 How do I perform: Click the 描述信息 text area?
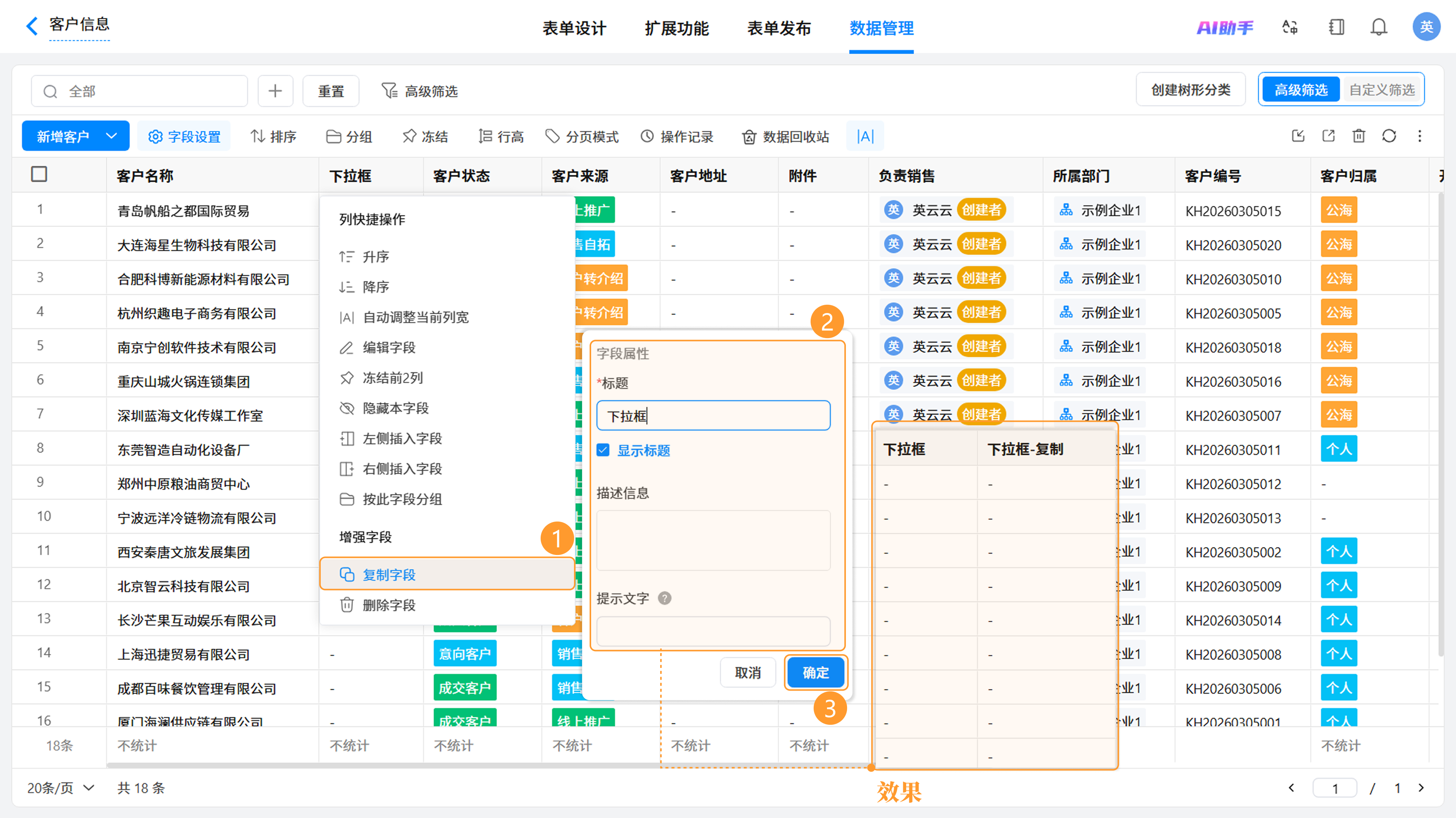click(713, 540)
